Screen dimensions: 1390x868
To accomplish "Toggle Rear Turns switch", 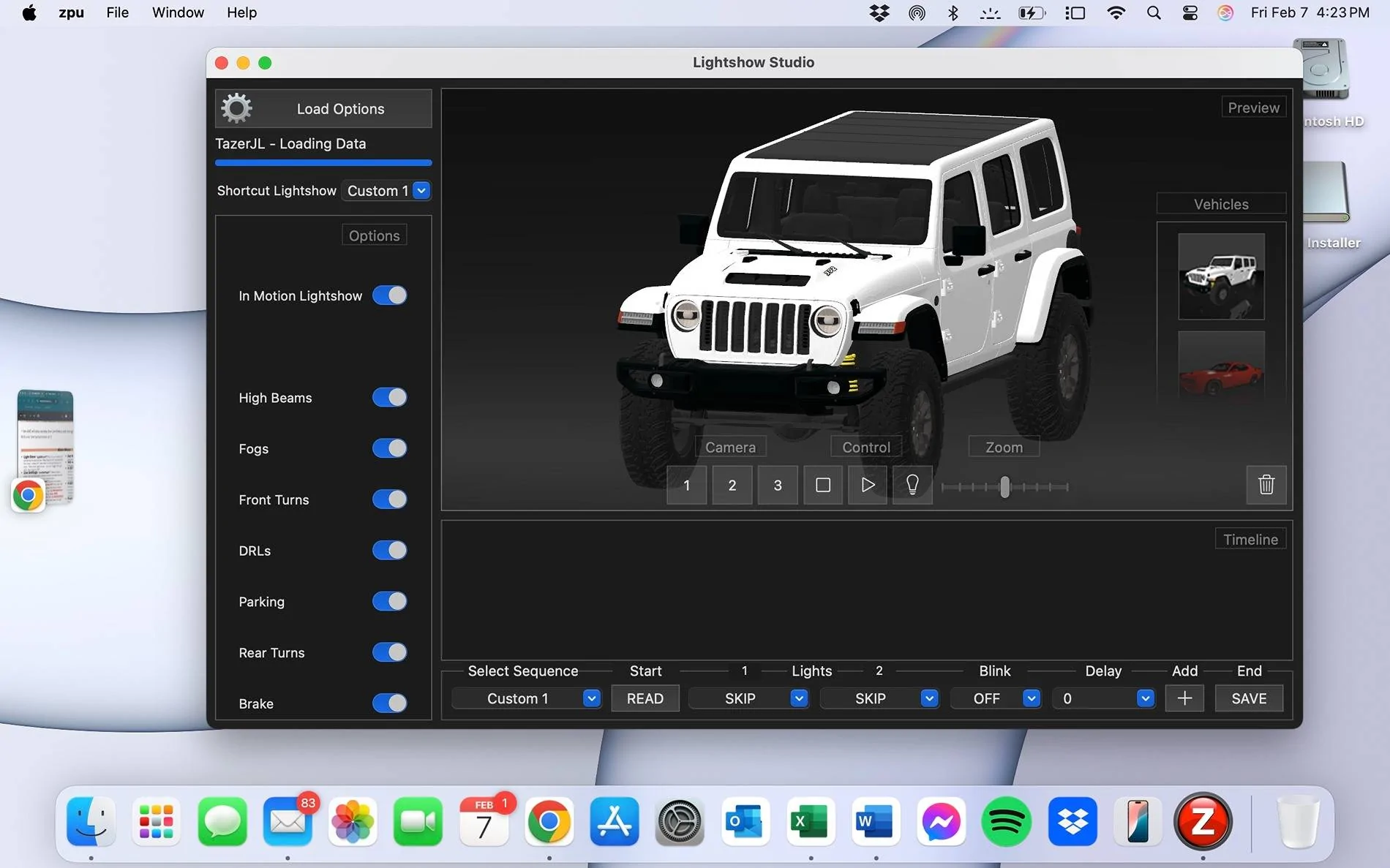I will [x=389, y=652].
